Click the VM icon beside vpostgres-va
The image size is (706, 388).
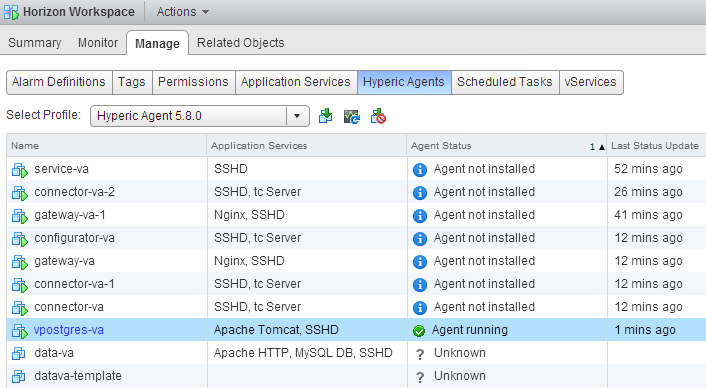point(19,331)
